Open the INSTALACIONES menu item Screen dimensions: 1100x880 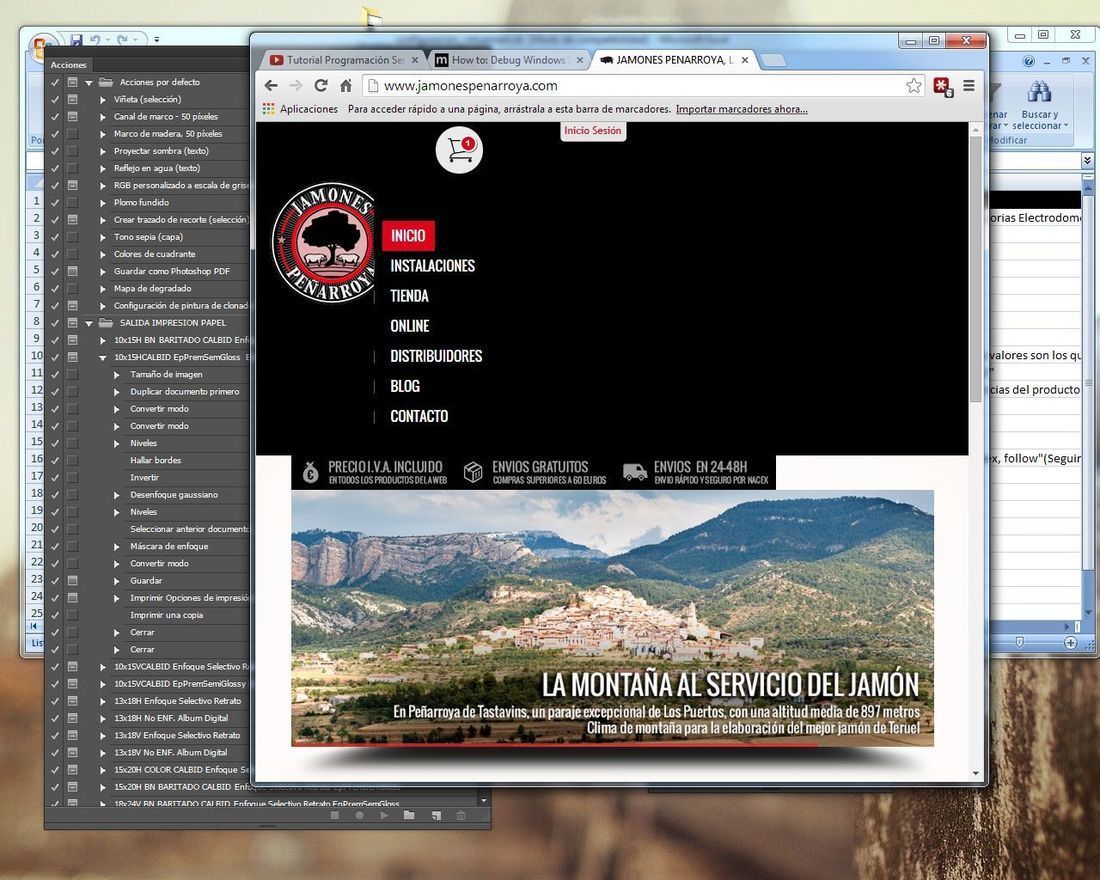(x=432, y=266)
